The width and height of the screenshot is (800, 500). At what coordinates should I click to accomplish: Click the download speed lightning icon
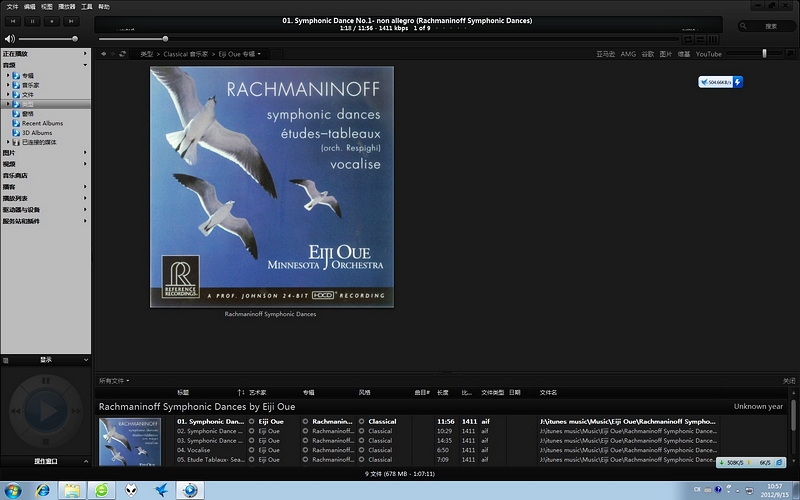(738, 82)
